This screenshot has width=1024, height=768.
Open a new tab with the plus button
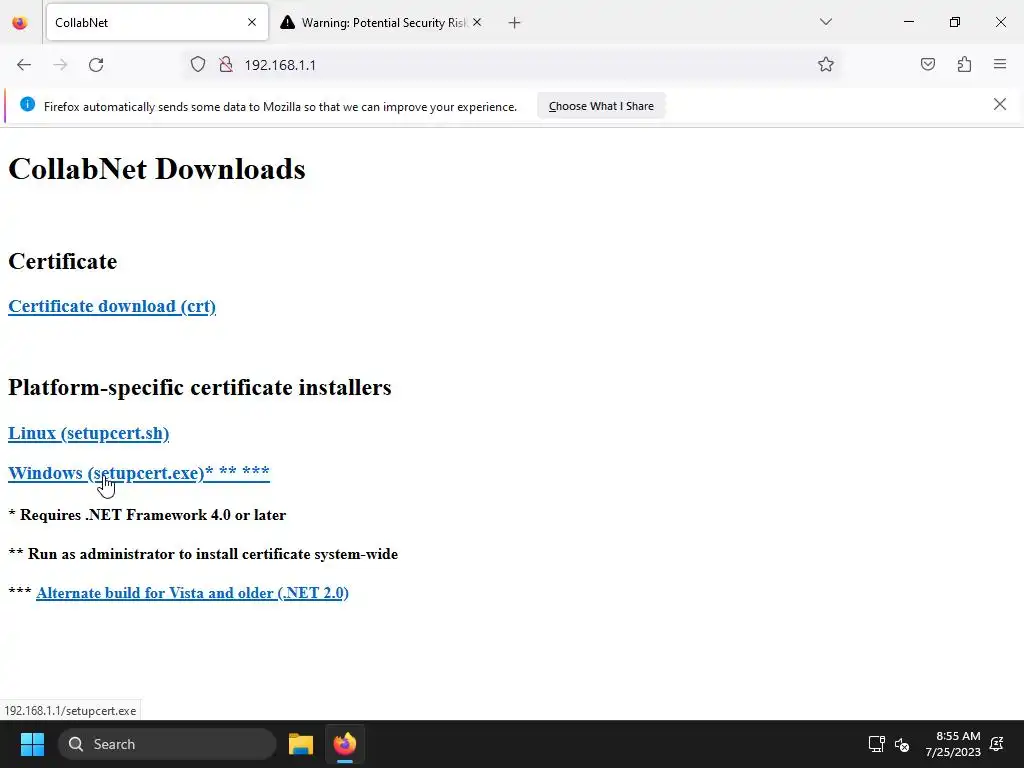(x=515, y=23)
